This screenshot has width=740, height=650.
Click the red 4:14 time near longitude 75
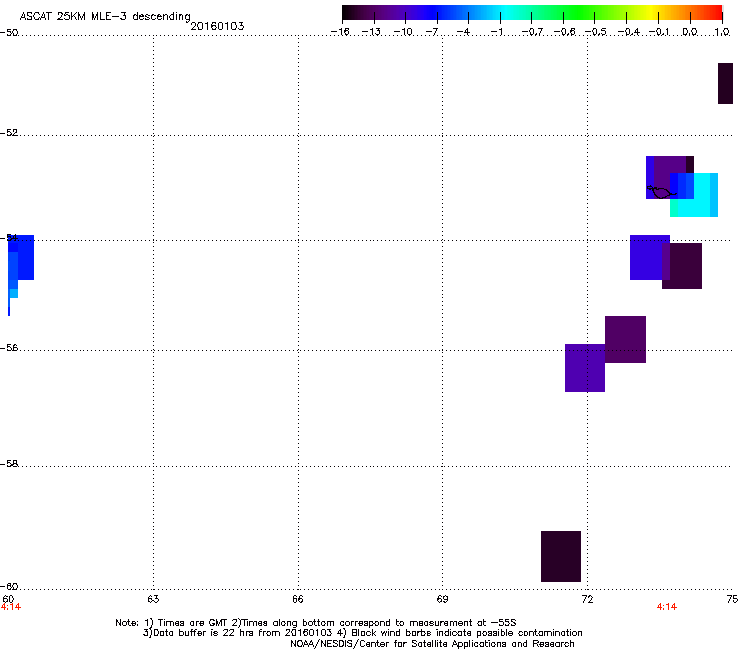tap(667, 607)
